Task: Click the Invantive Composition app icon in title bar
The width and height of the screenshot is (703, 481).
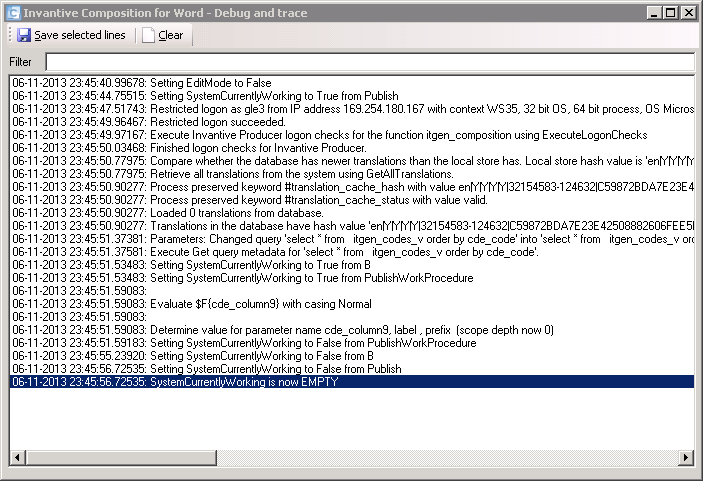Action: point(13,13)
